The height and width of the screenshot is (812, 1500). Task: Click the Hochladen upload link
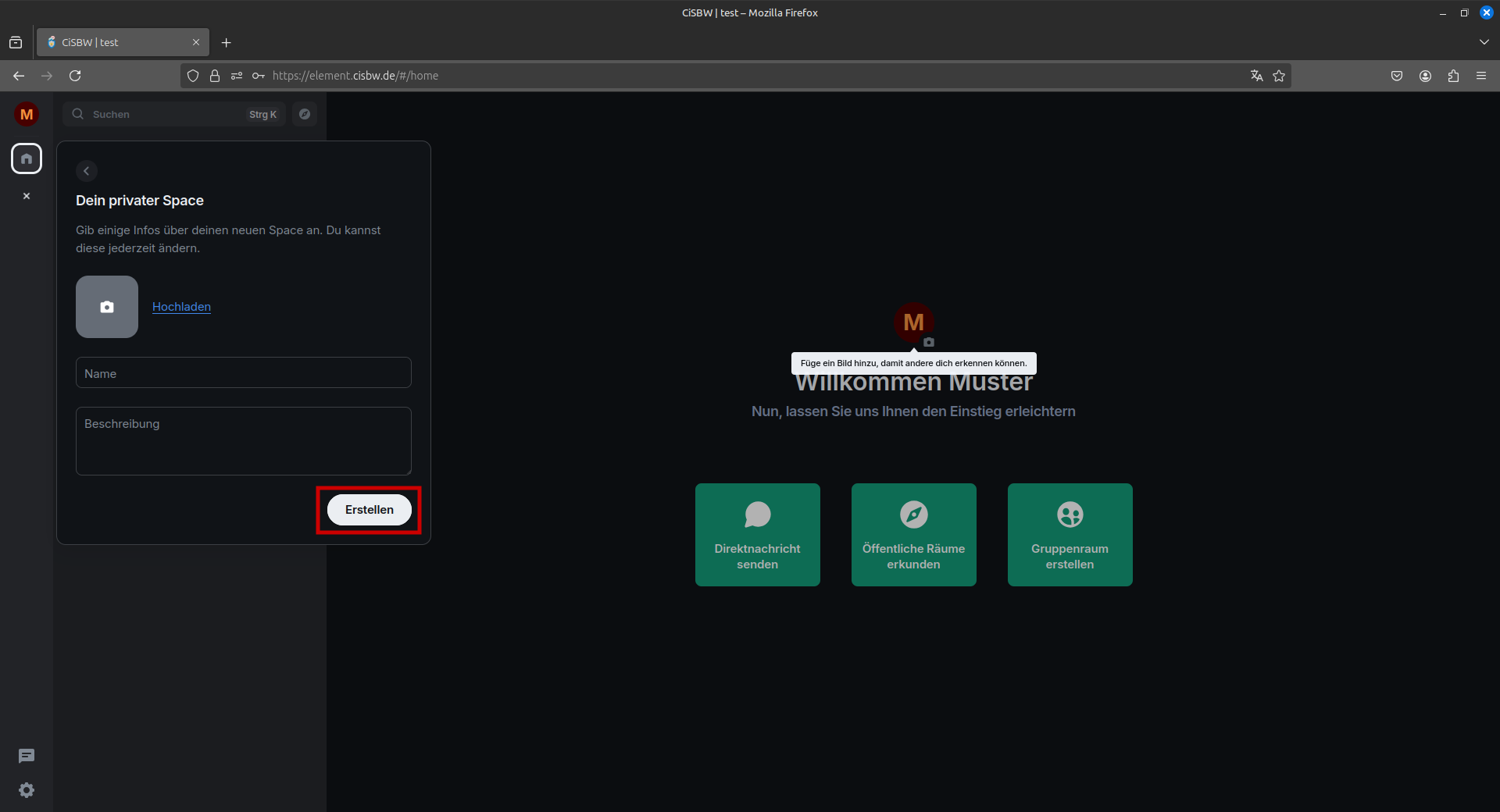(x=181, y=307)
